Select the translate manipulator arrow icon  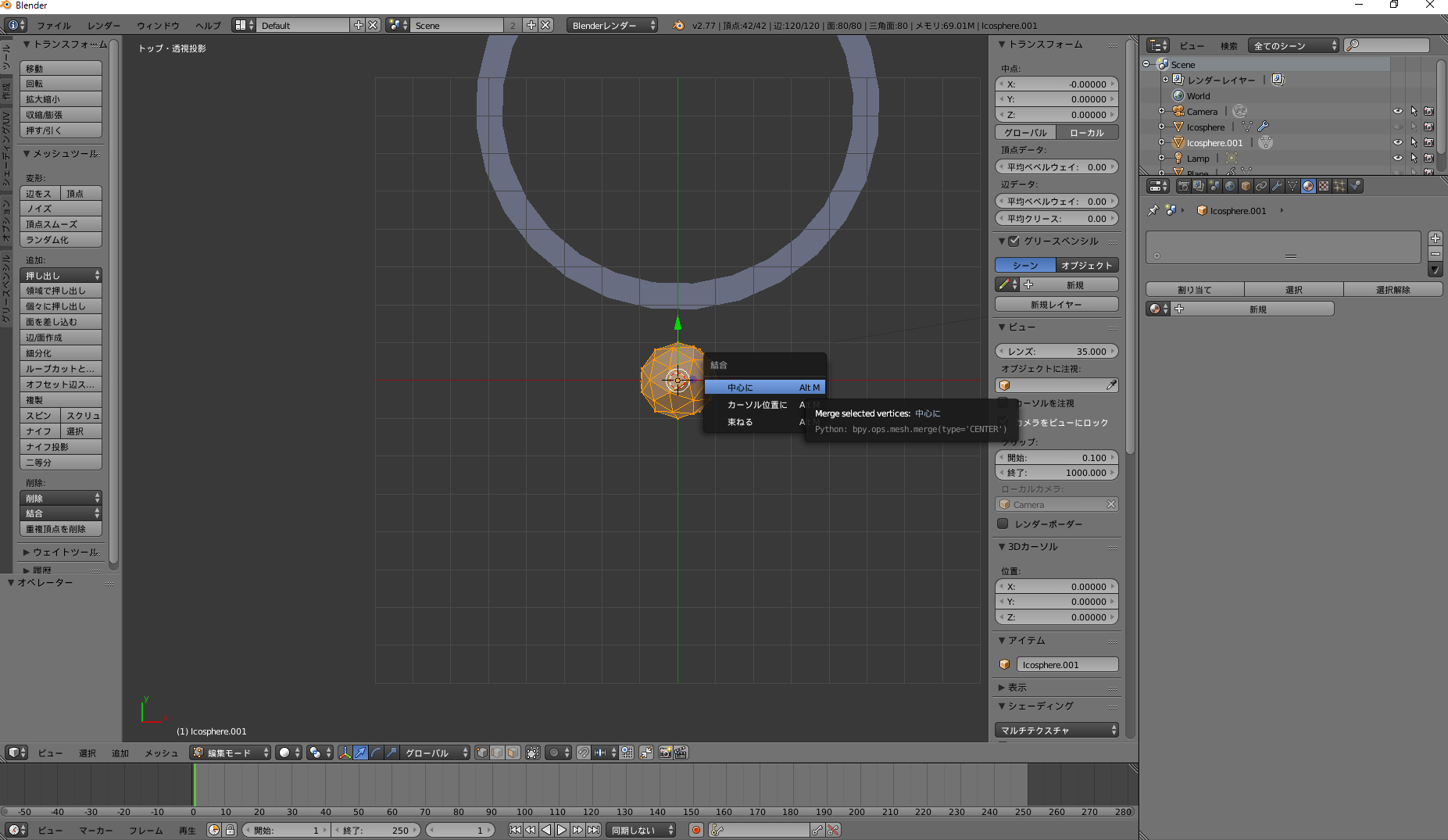point(360,752)
